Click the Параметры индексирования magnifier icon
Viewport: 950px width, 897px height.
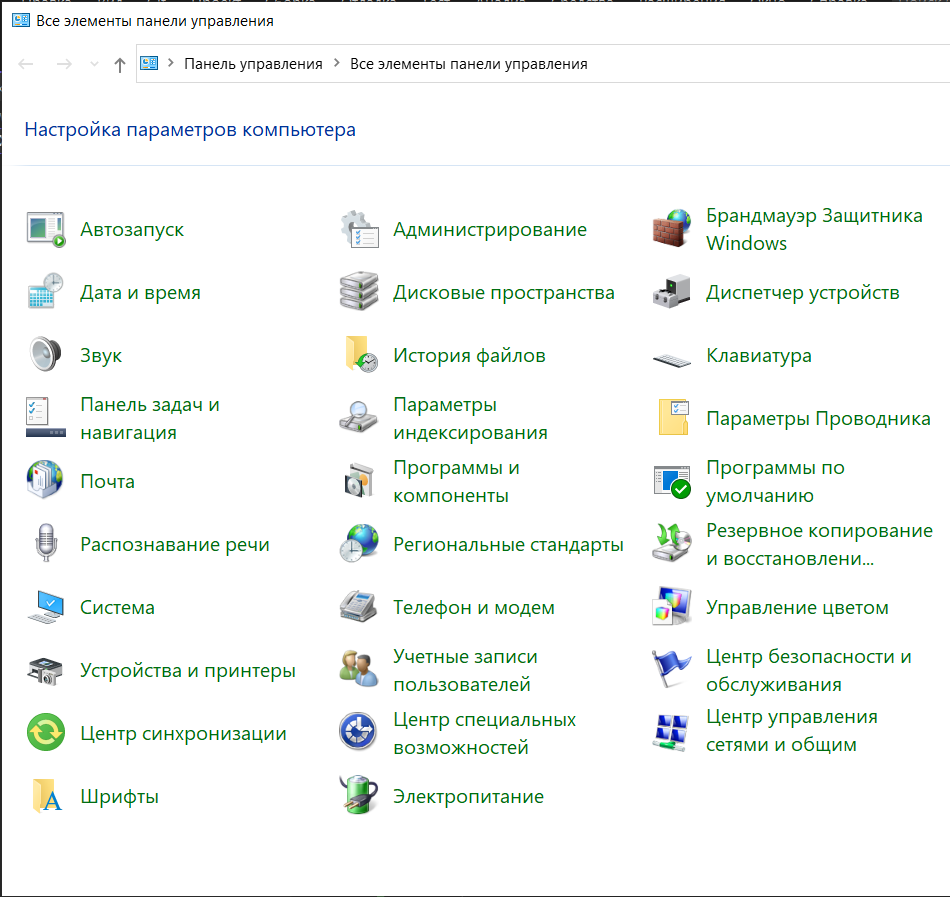[x=359, y=419]
